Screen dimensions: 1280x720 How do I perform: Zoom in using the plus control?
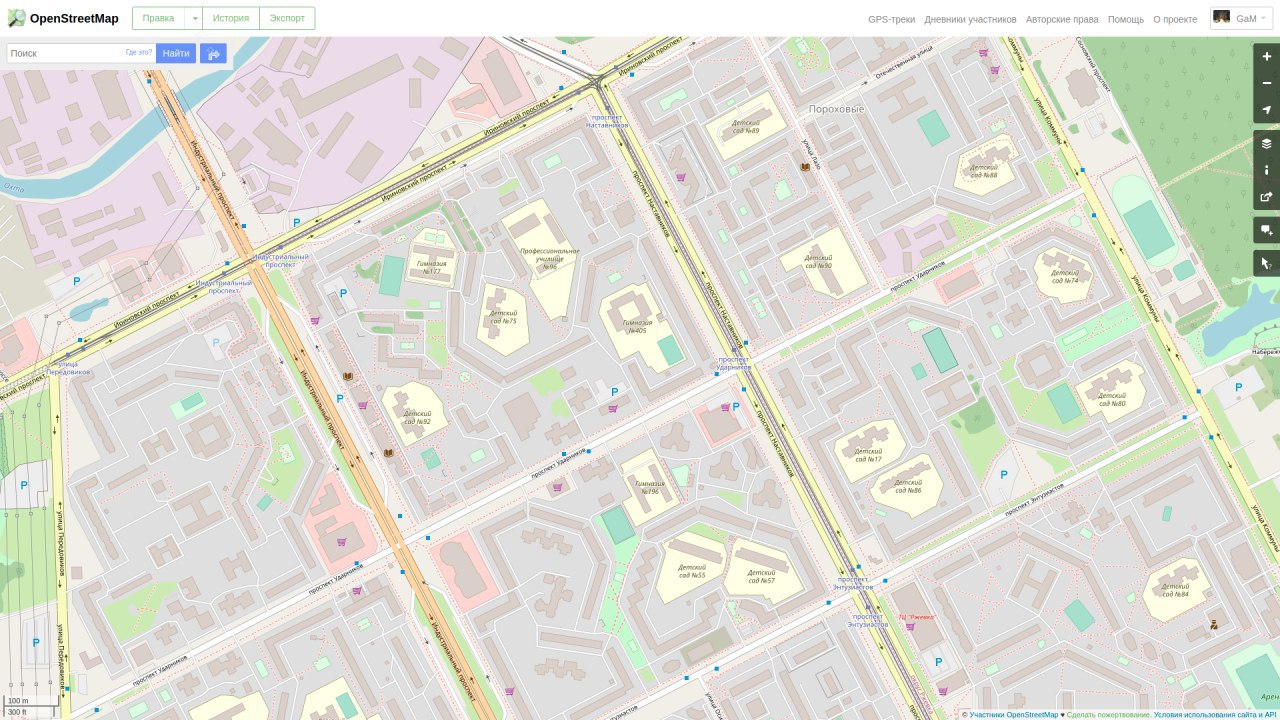tap(1266, 57)
